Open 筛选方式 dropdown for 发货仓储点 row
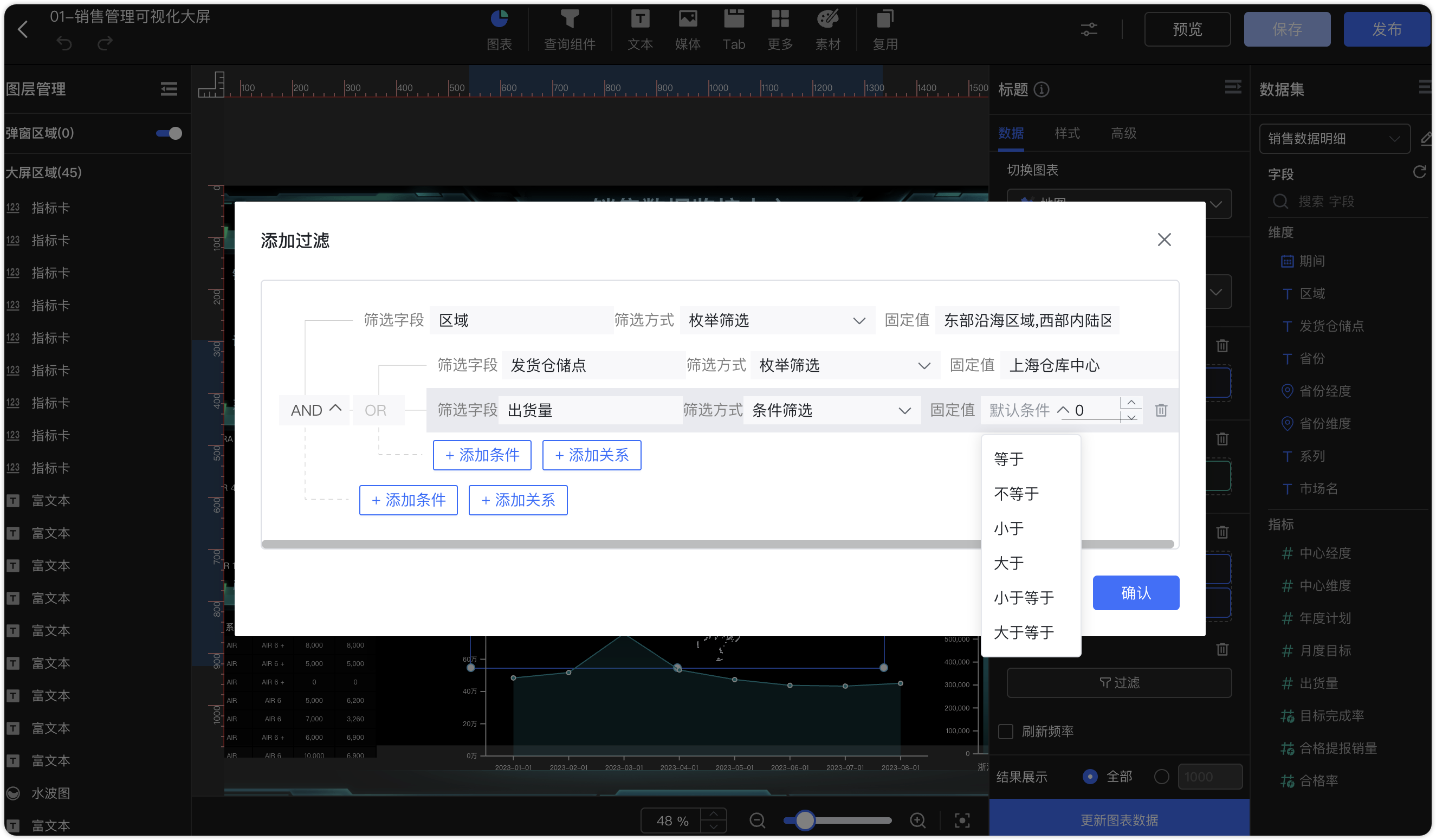The image size is (1436, 840). tap(845, 365)
